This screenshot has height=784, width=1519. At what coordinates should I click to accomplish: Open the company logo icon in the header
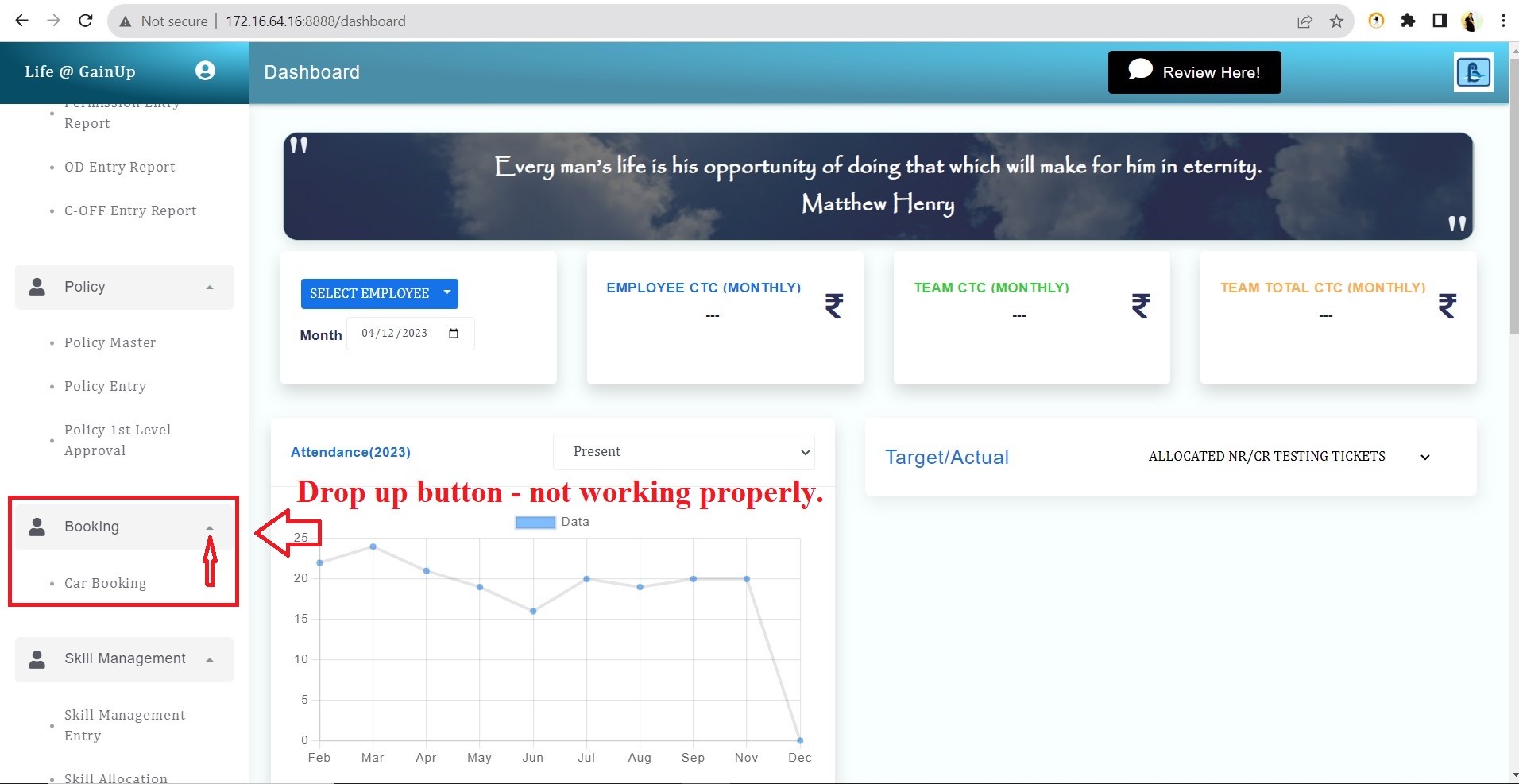tap(1473, 72)
